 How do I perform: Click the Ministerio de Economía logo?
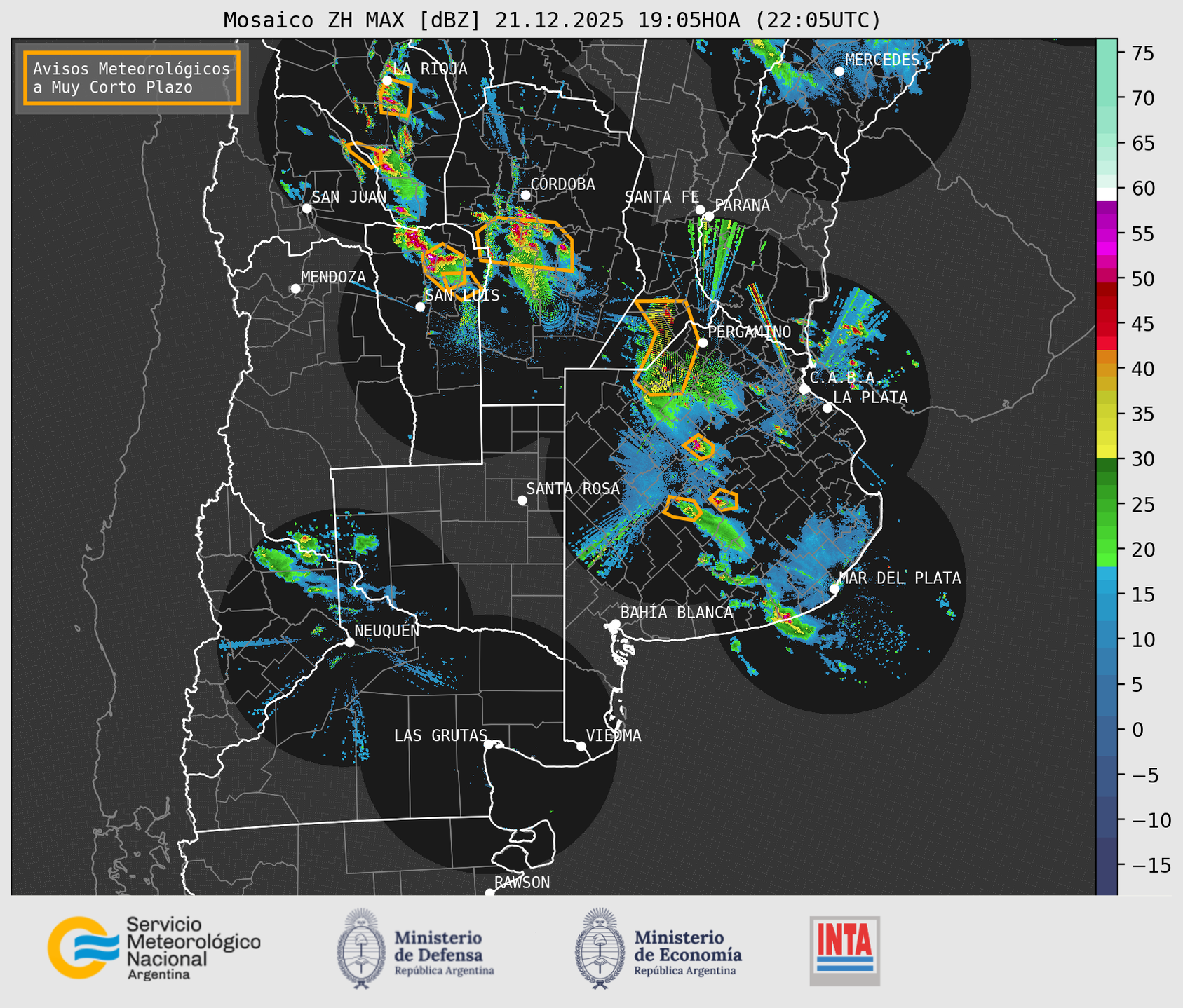pos(658,948)
